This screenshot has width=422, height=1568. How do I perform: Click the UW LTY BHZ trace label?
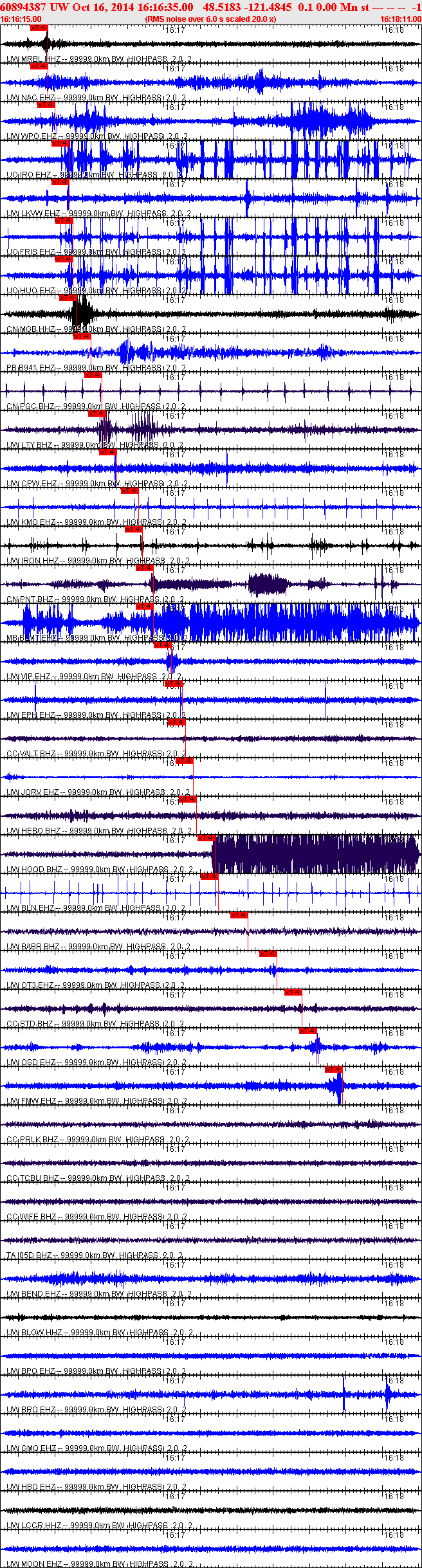tap(95, 445)
